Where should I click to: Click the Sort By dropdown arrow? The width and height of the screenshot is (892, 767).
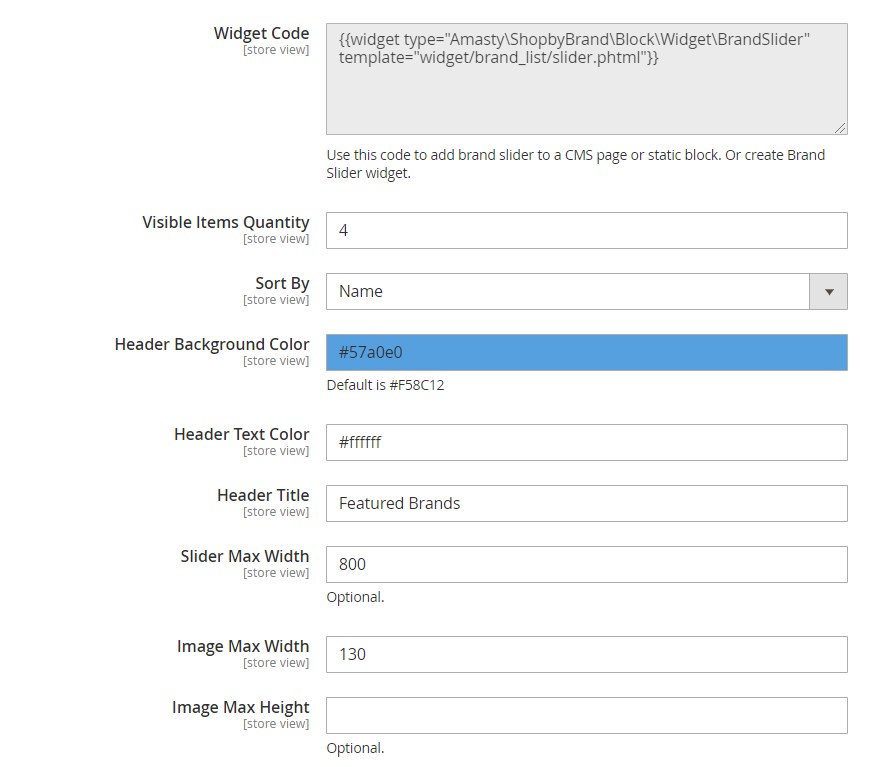click(828, 291)
